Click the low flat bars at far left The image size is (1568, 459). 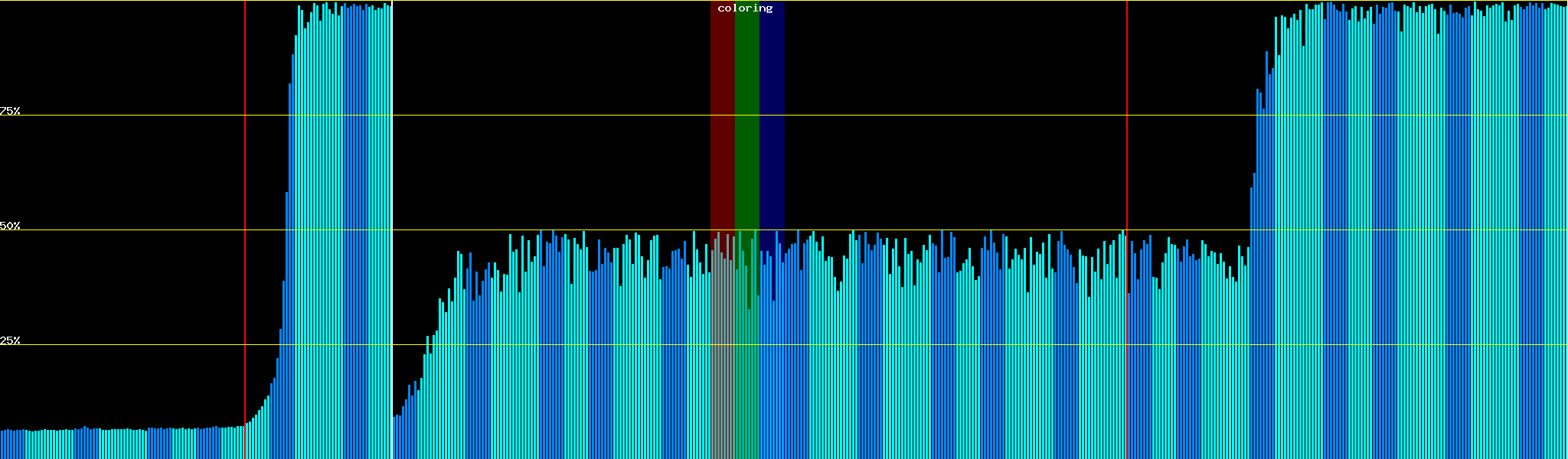(x=115, y=444)
